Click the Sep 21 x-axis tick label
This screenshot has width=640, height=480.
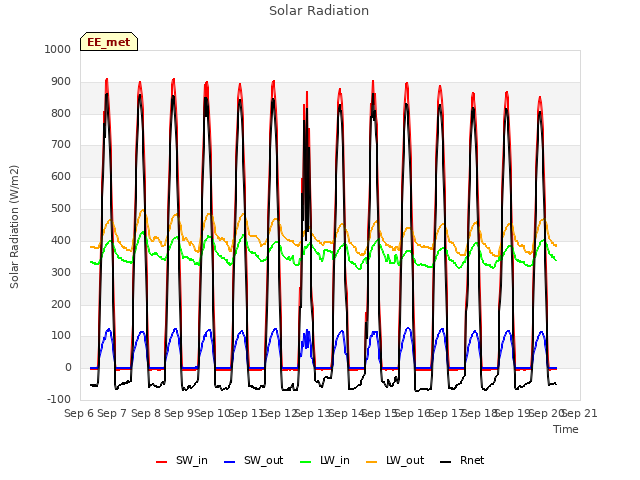coord(580,413)
